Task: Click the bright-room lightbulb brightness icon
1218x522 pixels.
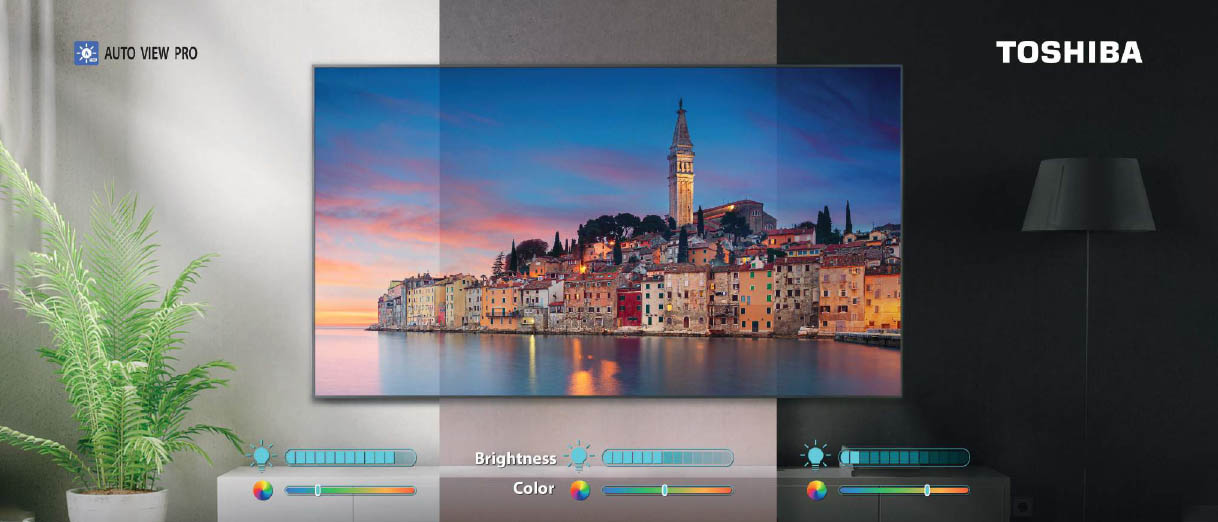Action: (x=262, y=457)
